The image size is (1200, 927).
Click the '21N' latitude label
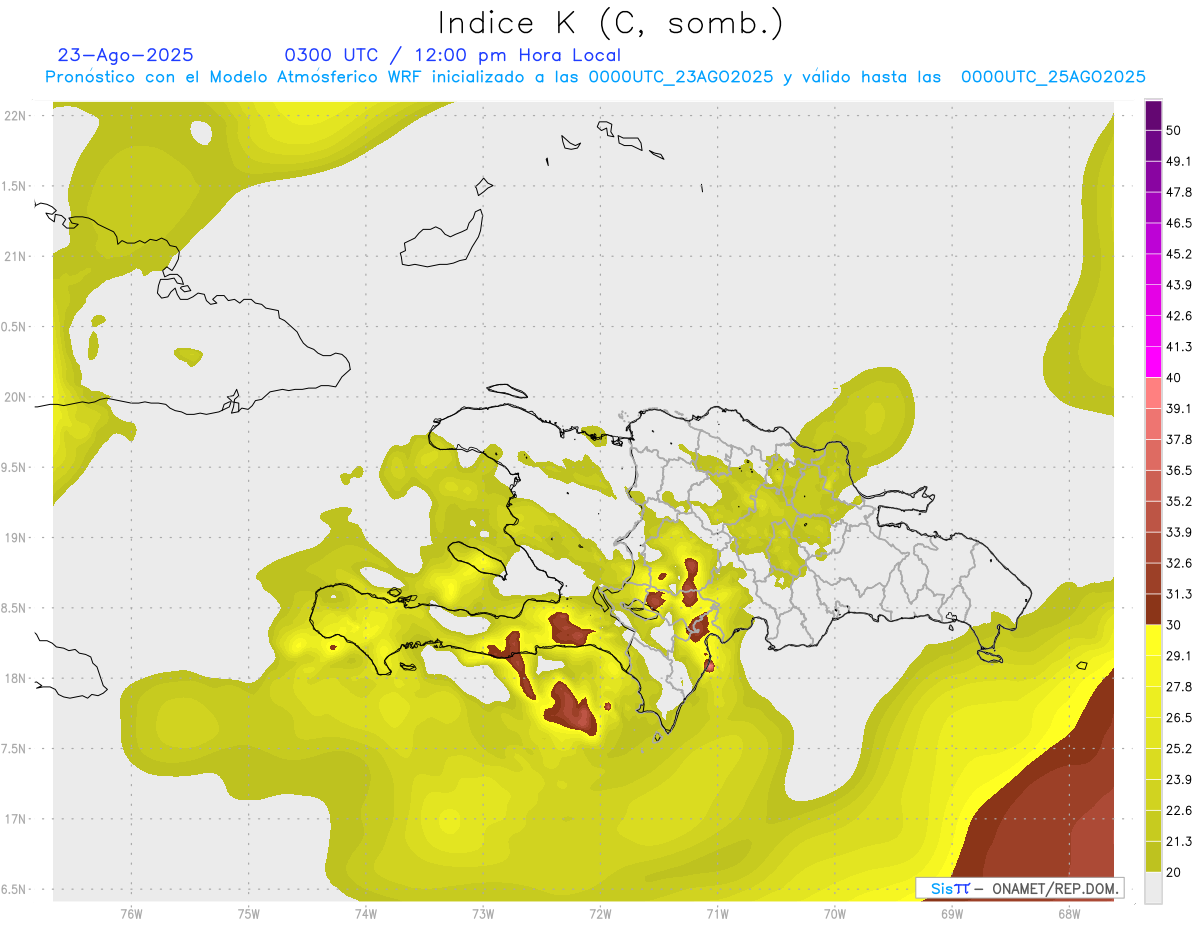click(16, 256)
